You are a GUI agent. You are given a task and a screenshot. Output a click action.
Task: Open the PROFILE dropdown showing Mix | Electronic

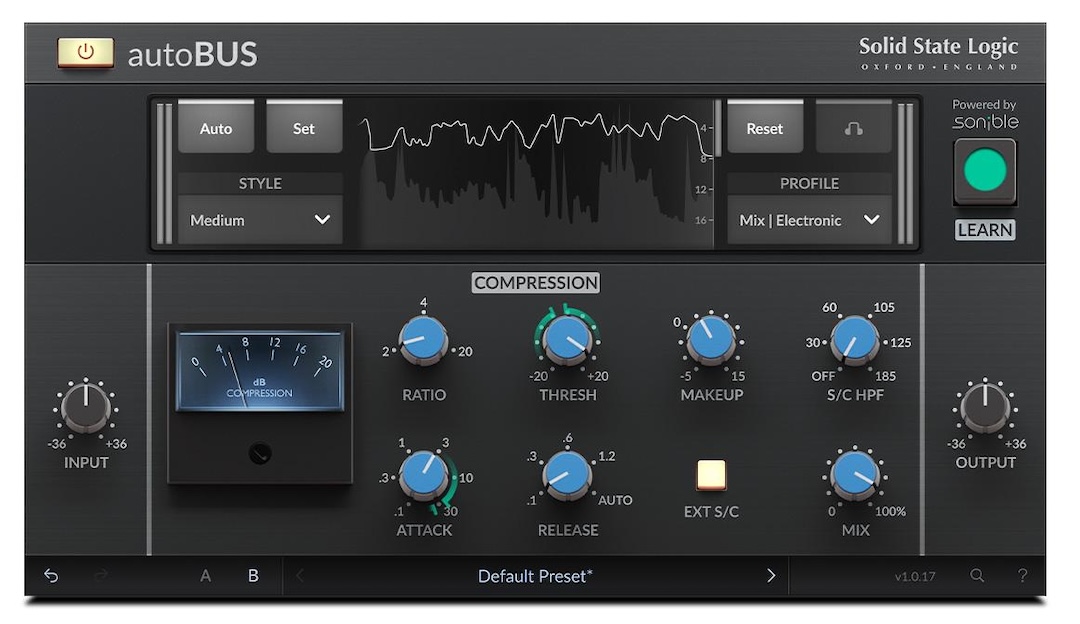(809, 219)
